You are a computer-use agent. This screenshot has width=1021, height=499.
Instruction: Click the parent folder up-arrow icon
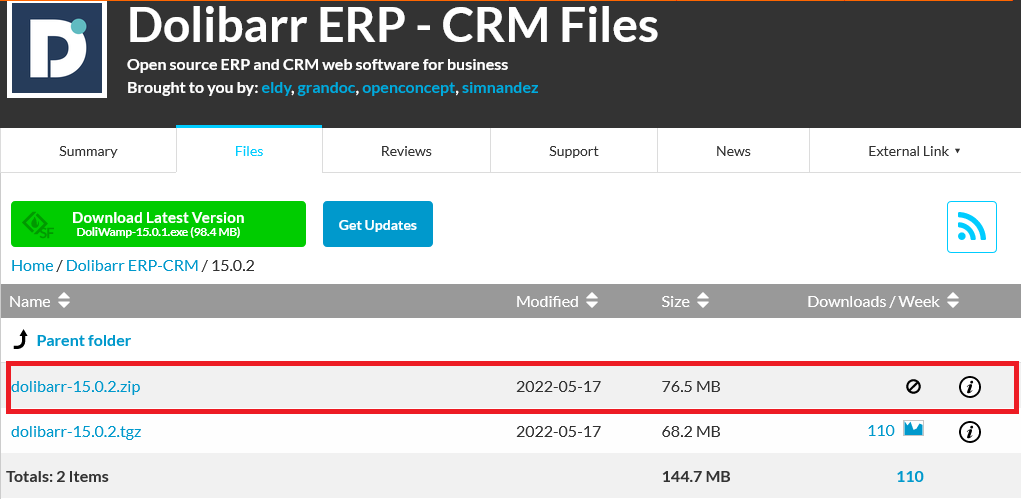[21, 340]
